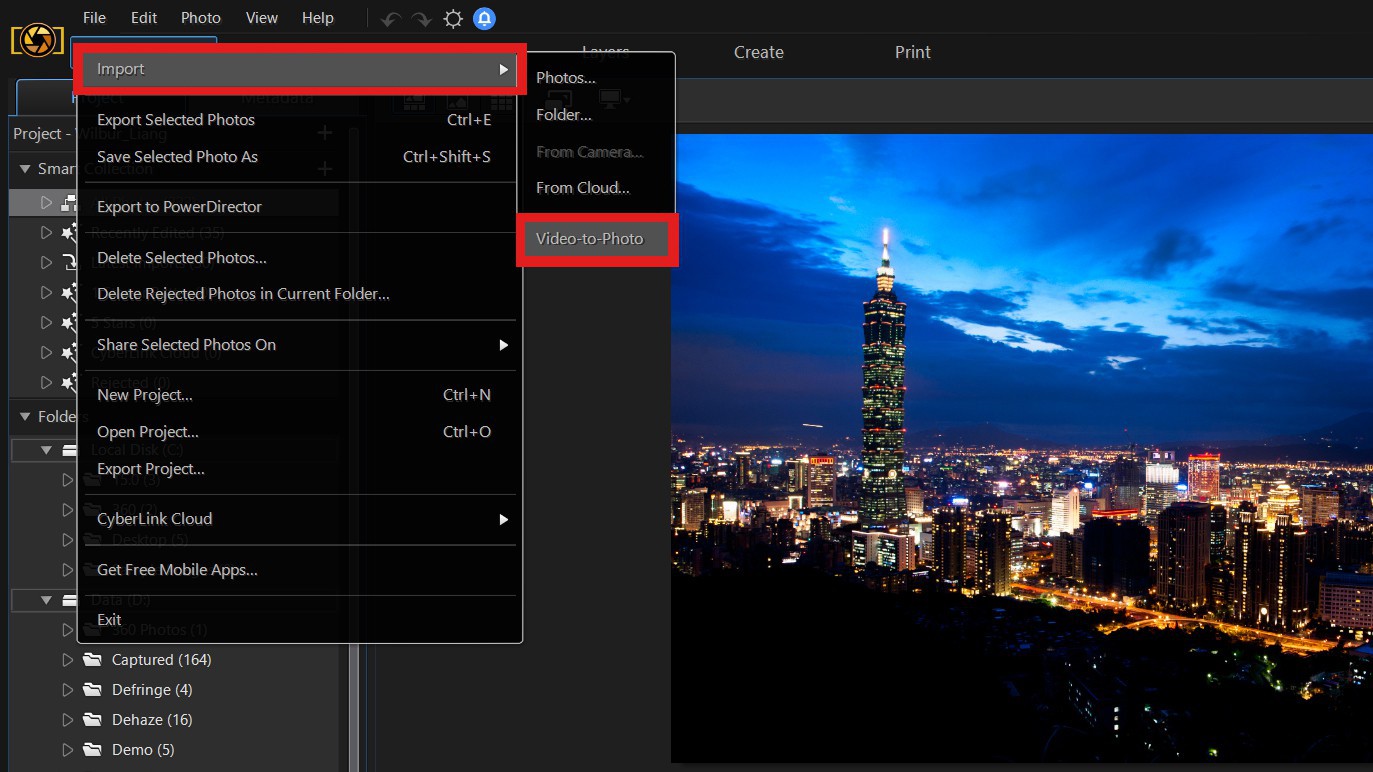Click the Captured (164) folder icon
Viewport: 1373px width, 772px height.
coord(93,660)
